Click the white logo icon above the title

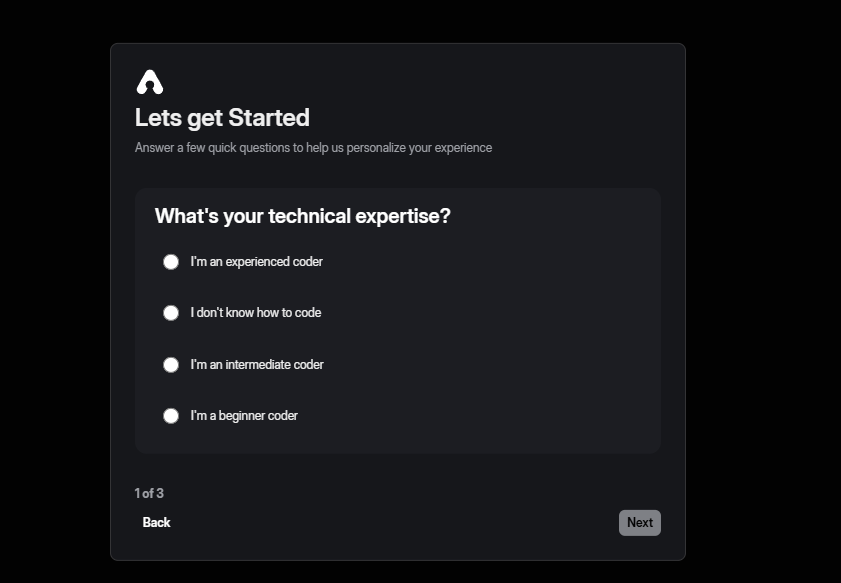[150, 82]
